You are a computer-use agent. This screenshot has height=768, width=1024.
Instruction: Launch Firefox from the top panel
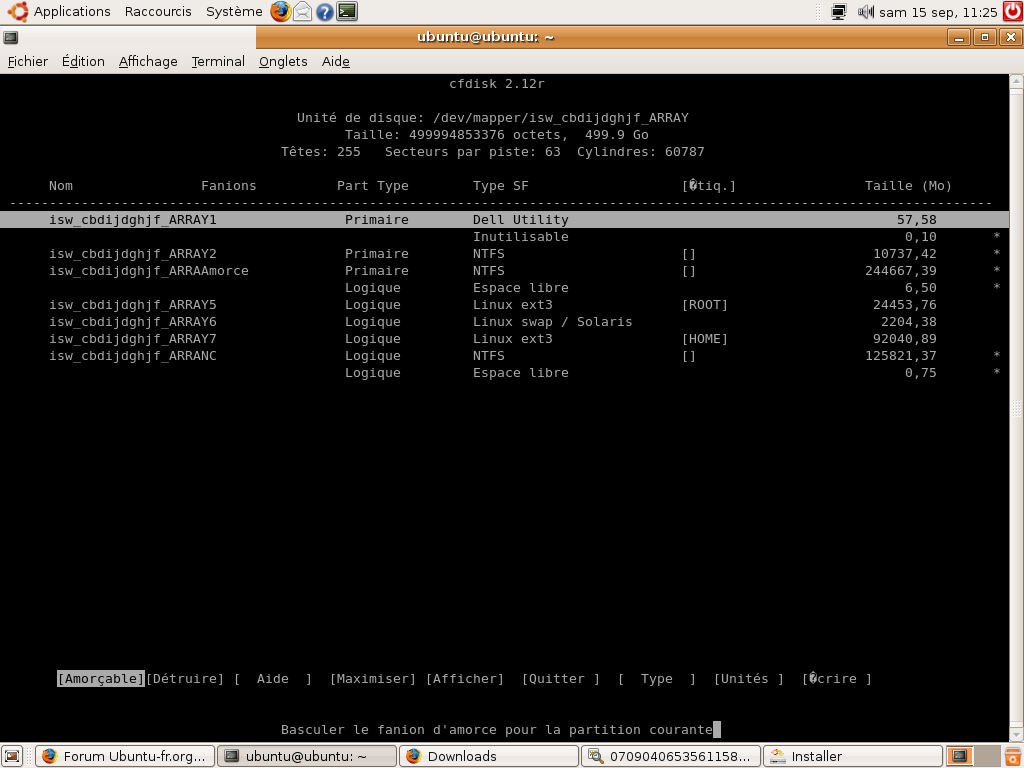(x=280, y=12)
